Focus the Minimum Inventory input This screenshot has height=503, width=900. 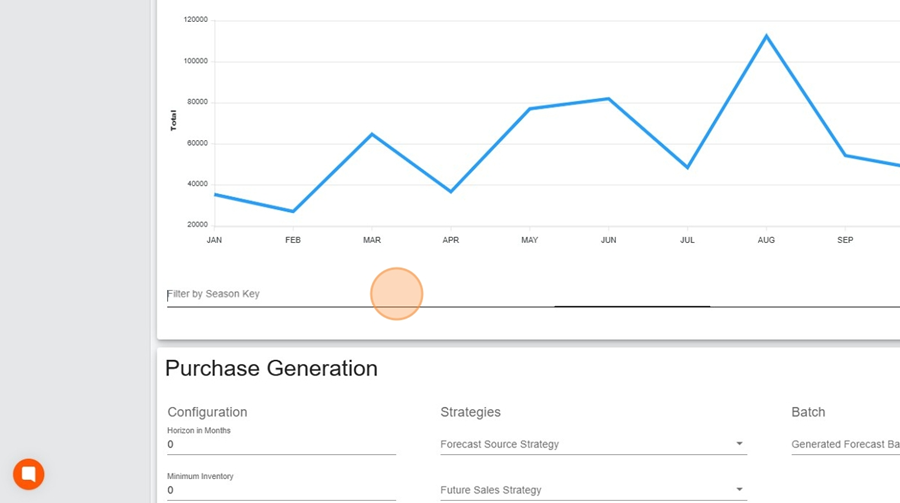[x=281, y=490]
